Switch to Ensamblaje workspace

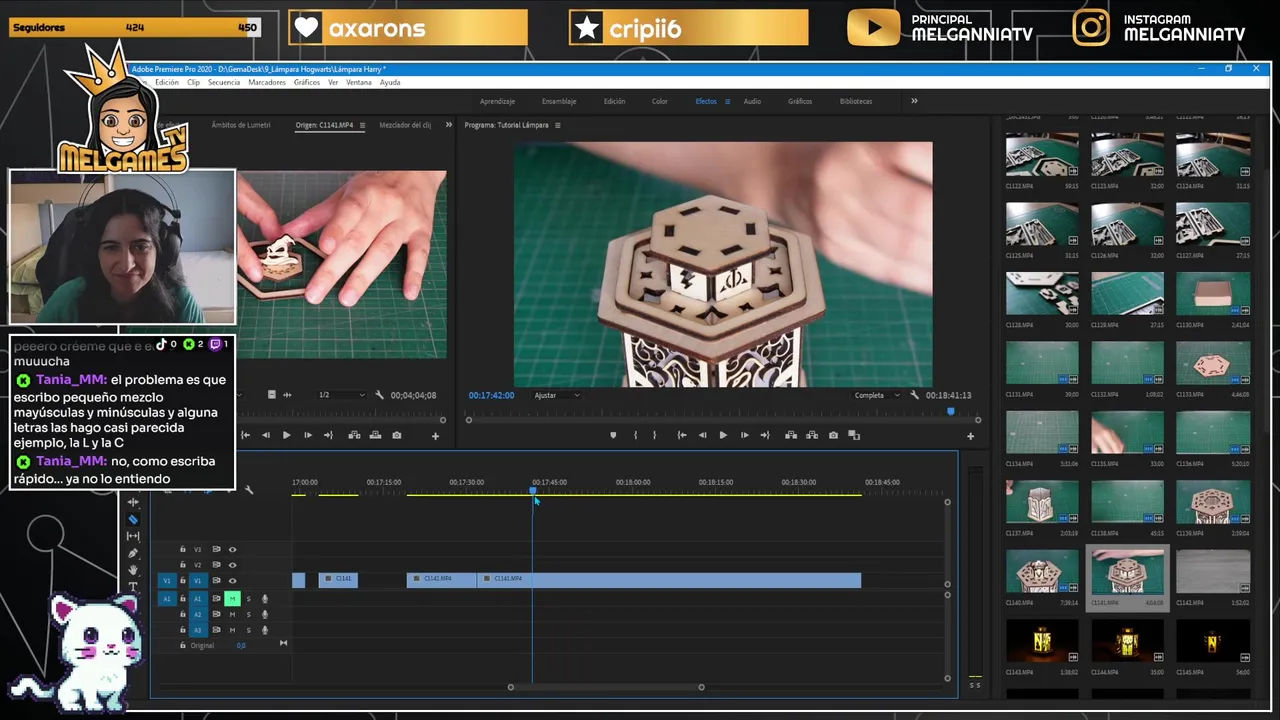point(559,101)
